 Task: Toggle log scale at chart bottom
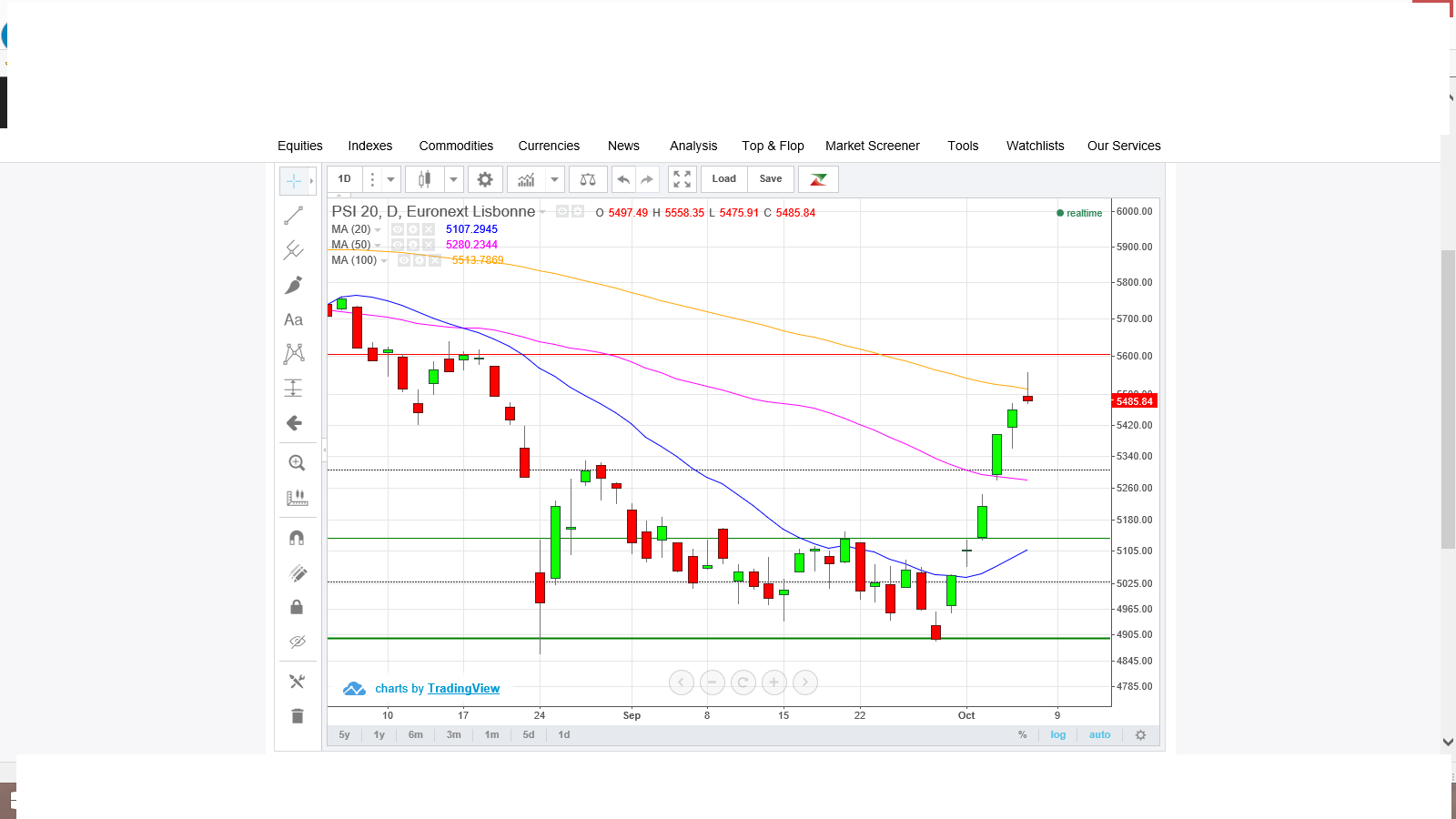tap(1057, 734)
